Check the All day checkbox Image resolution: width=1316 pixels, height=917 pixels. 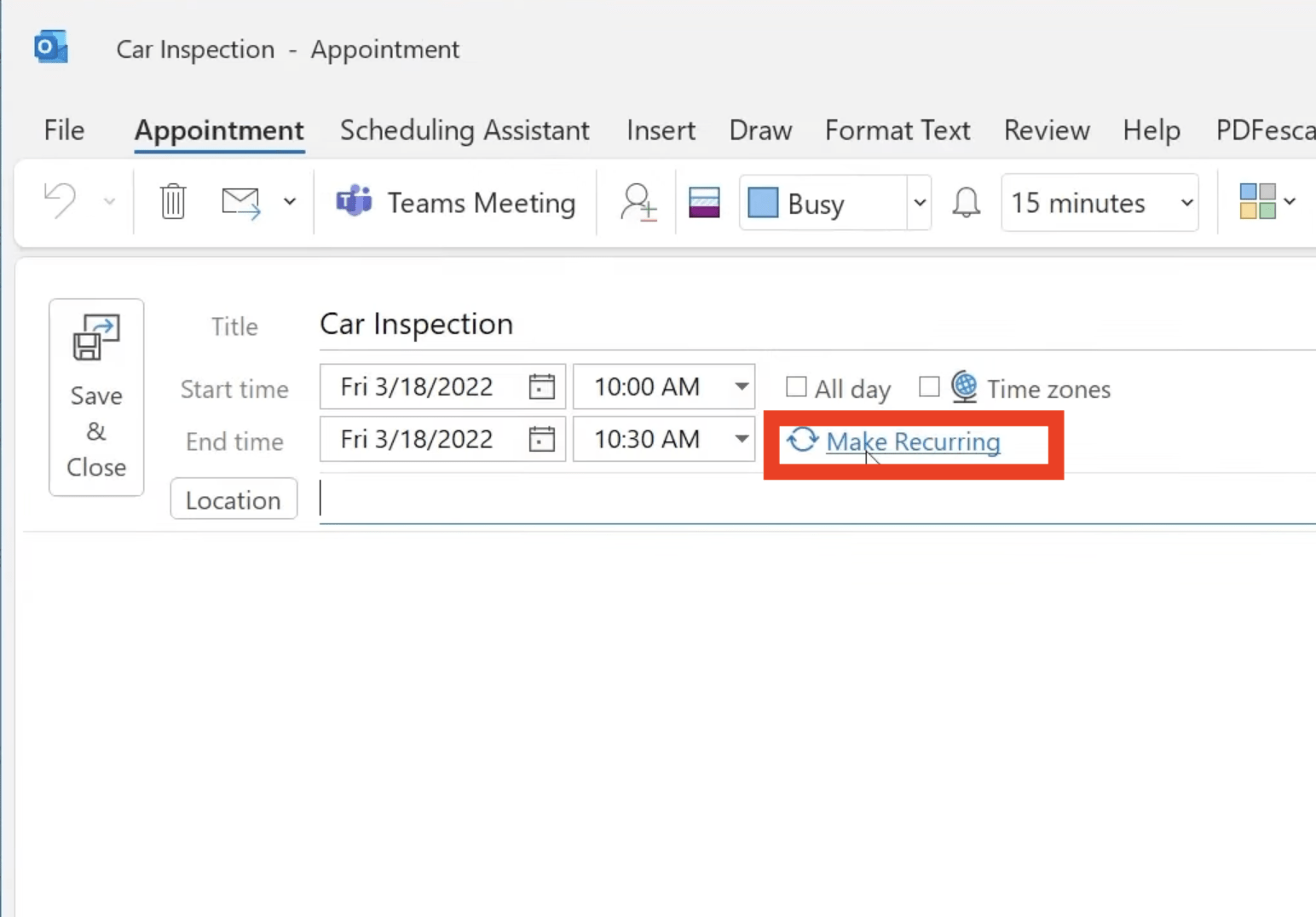pyautogui.click(x=796, y=387)
